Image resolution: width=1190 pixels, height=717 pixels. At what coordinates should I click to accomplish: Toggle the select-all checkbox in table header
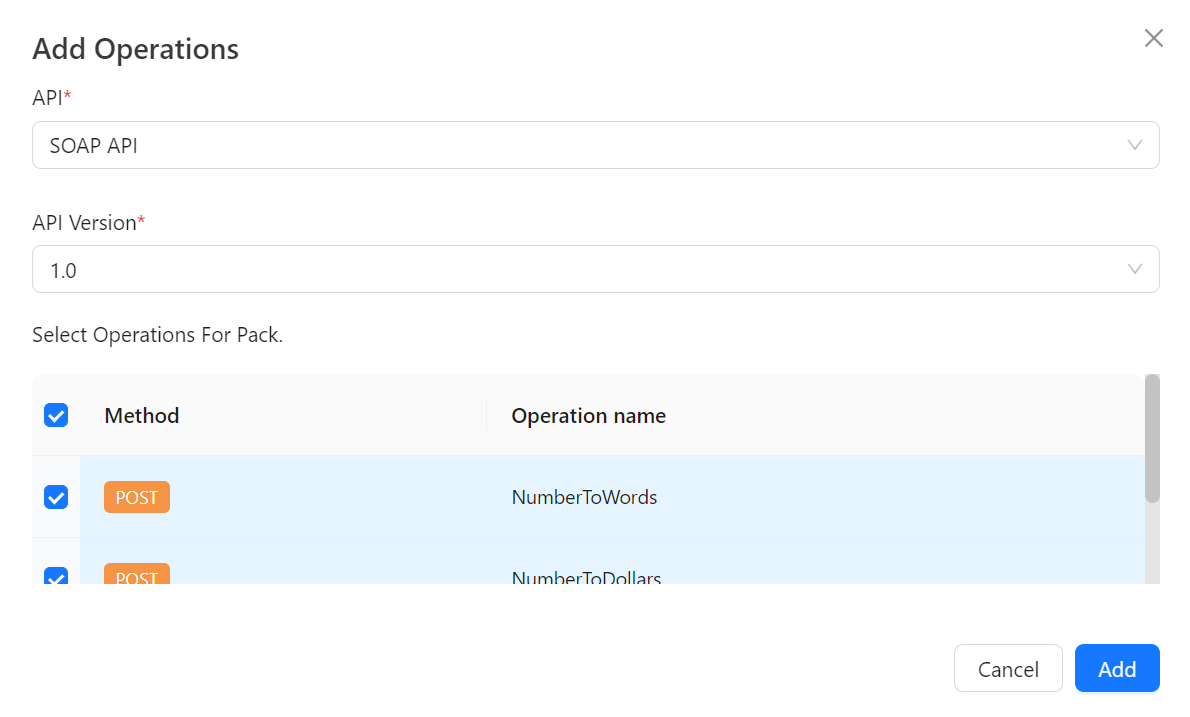point(56,415)
